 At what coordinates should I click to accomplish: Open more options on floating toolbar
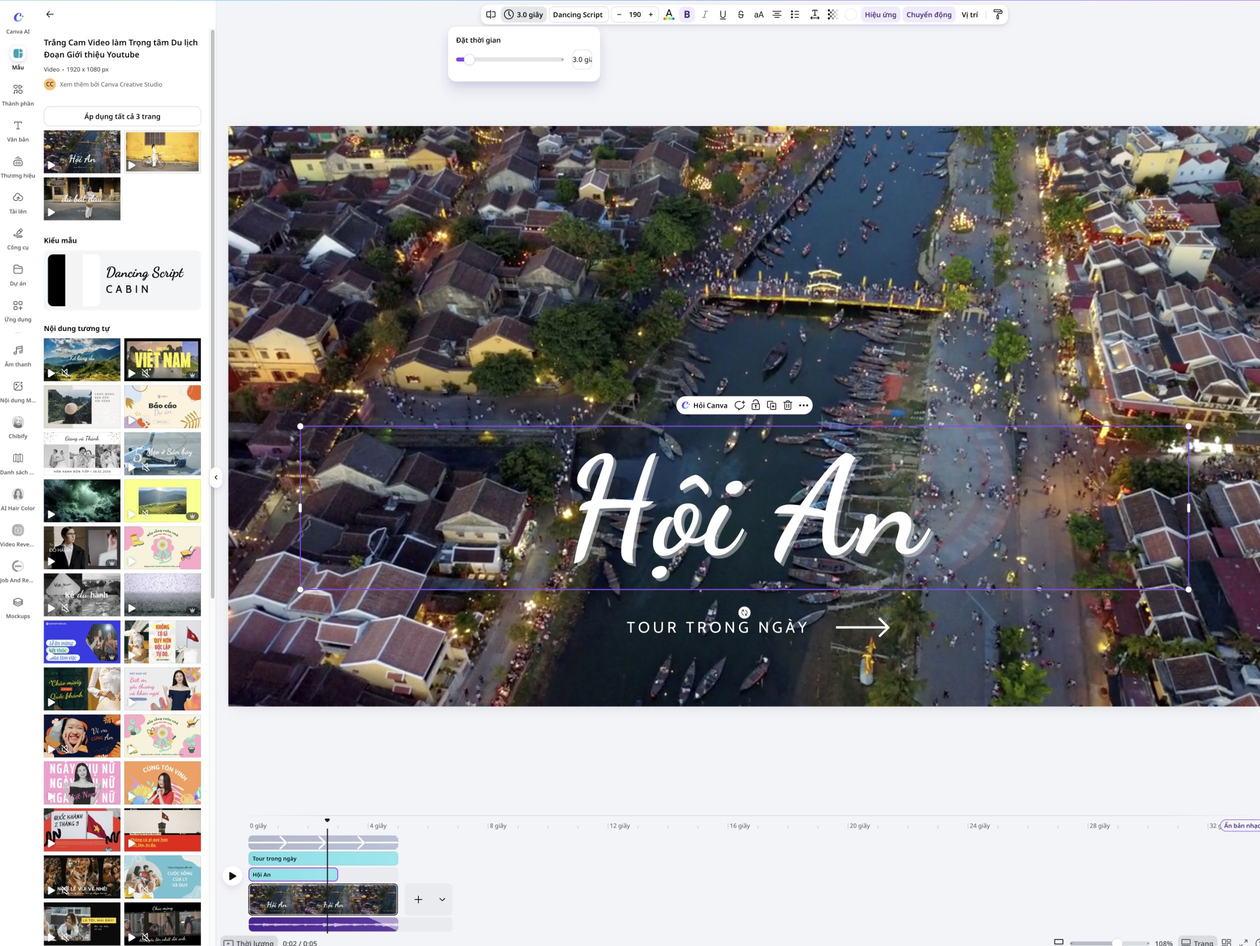pyautogui.click(x=803, y=405)
